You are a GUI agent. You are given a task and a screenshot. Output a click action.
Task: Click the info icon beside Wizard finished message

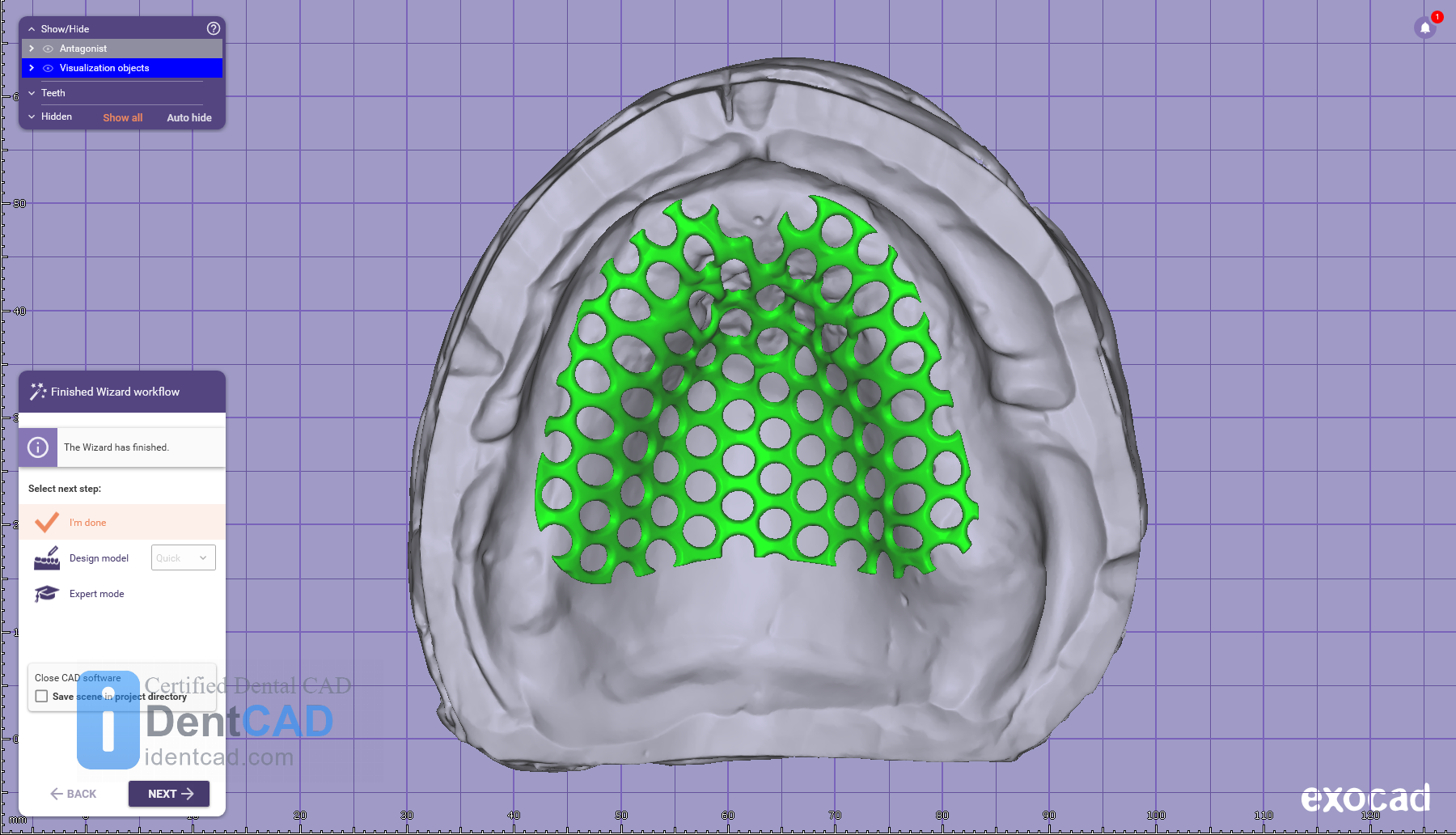coord(38,447)
